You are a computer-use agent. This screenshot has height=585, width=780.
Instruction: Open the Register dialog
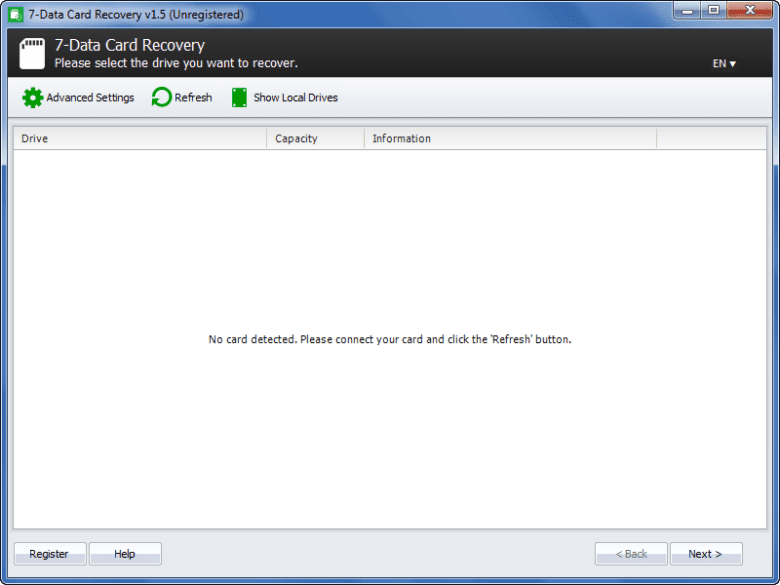tap(50, 554)
